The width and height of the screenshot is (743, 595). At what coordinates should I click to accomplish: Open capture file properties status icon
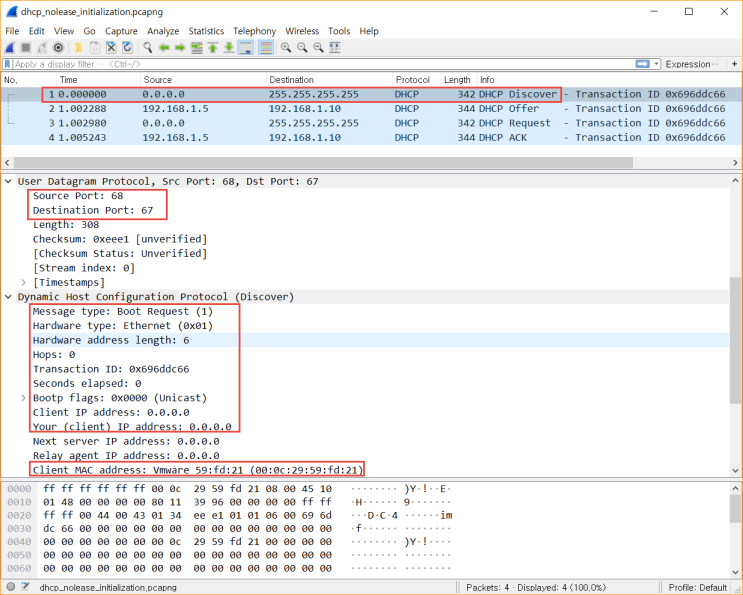tap(25, 587)
